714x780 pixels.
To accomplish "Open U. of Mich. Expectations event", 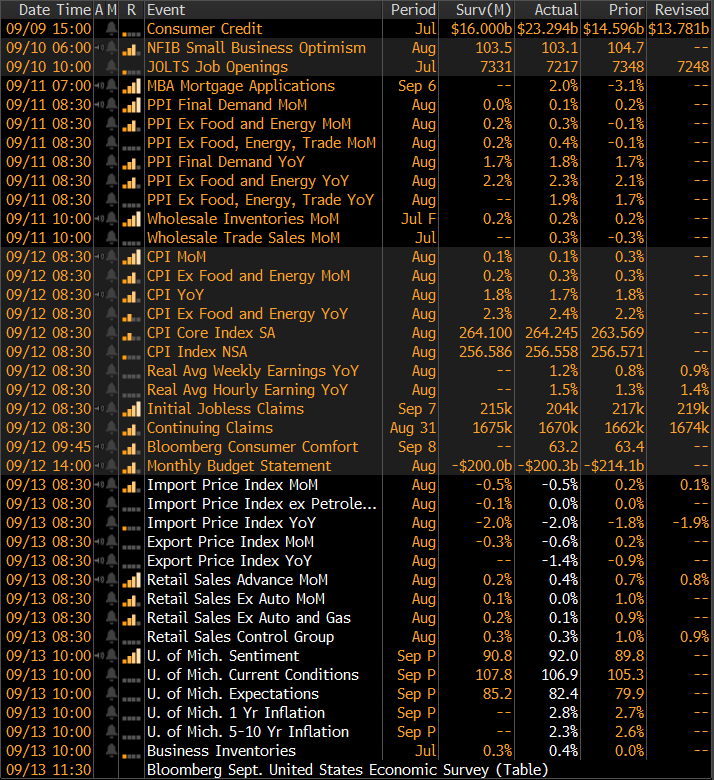I will (233, 694).
